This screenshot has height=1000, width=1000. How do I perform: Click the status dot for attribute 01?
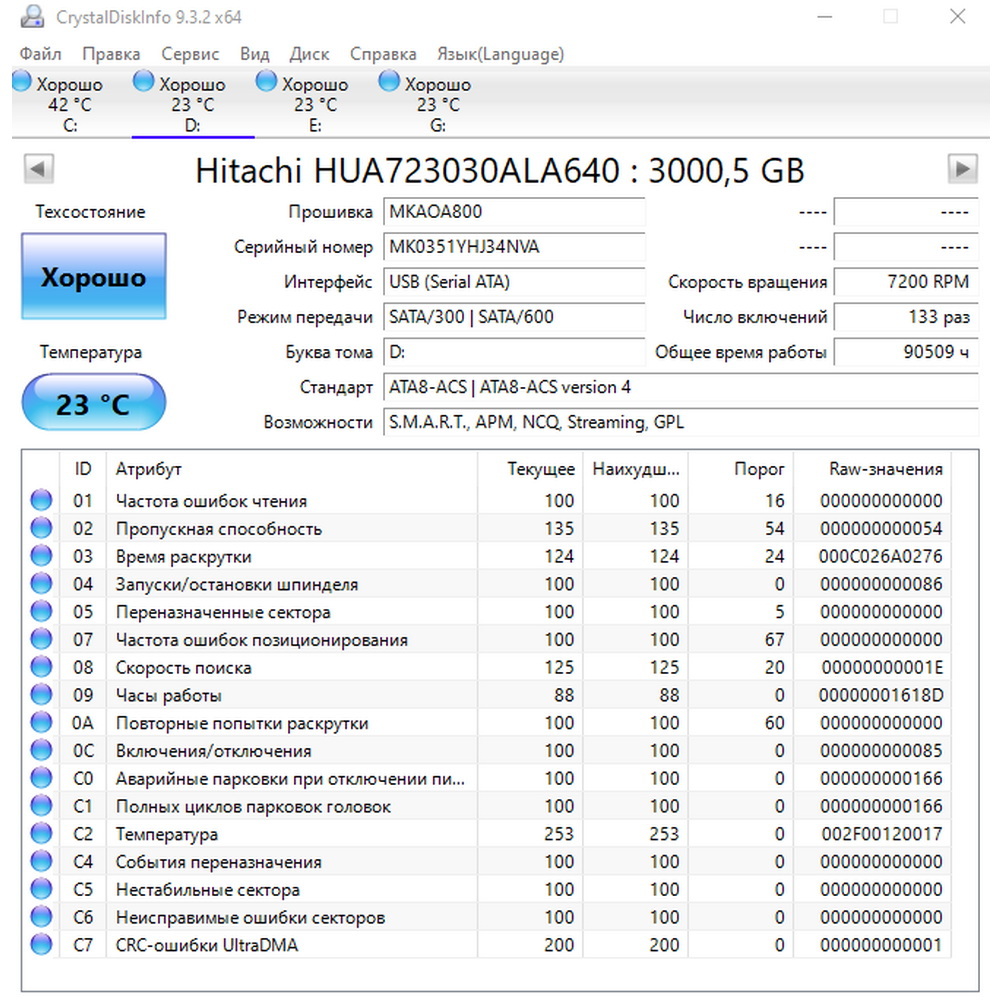(41, 500)
